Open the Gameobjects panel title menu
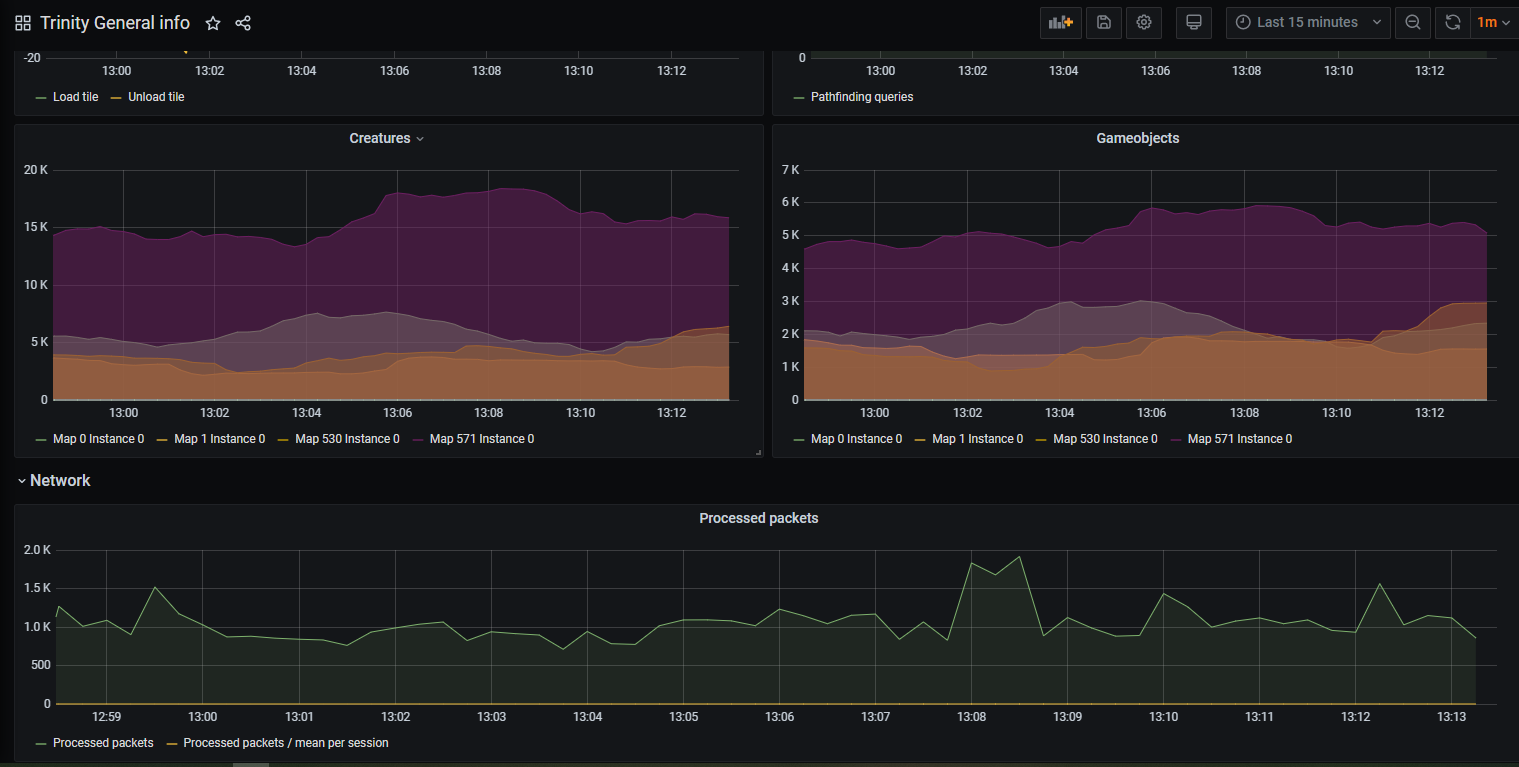 coord(1137,139)
